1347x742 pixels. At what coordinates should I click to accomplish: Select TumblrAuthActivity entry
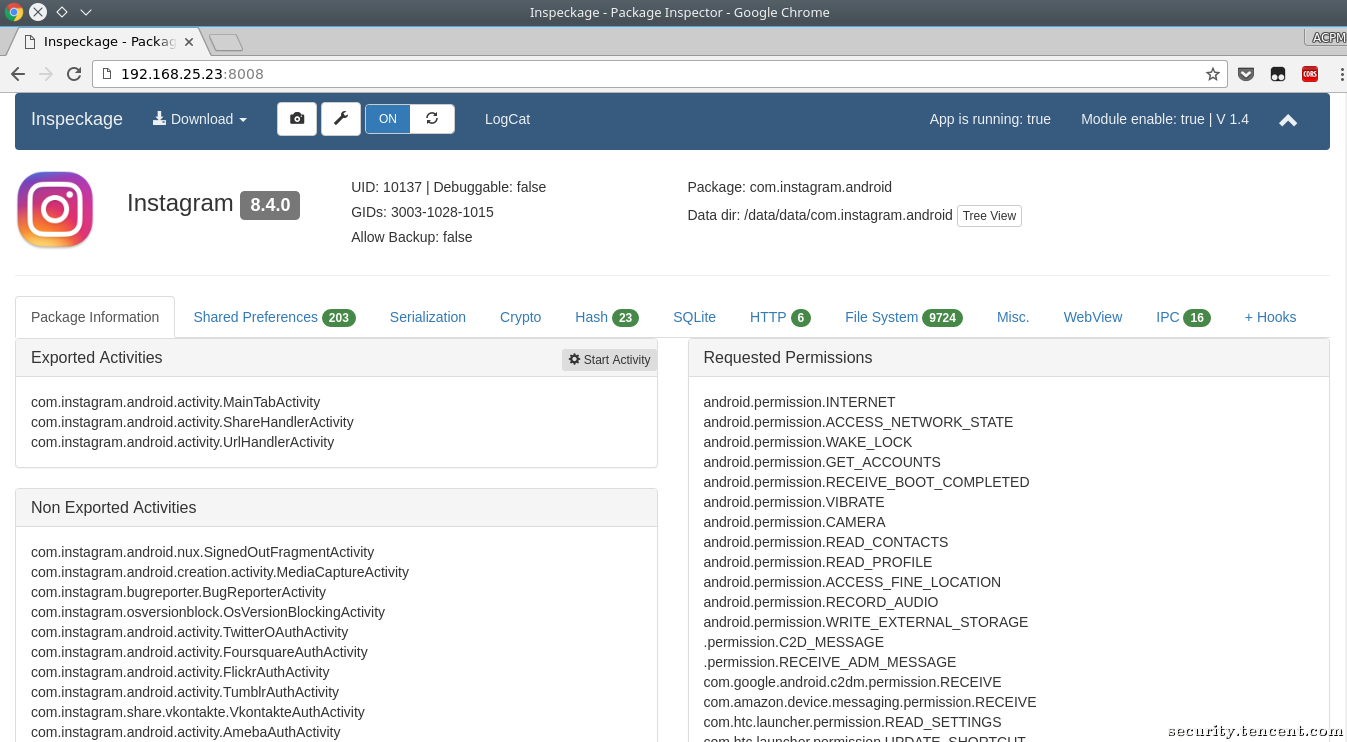click(185, 692)
